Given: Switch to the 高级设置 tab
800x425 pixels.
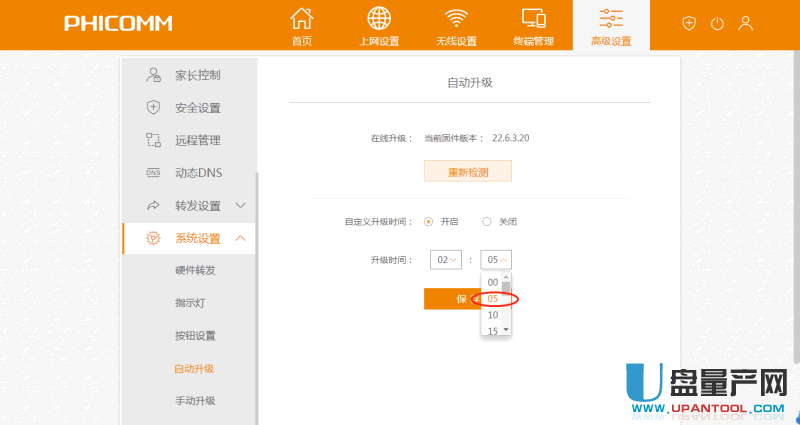Looking at the screenshot, I should (611, 26).
